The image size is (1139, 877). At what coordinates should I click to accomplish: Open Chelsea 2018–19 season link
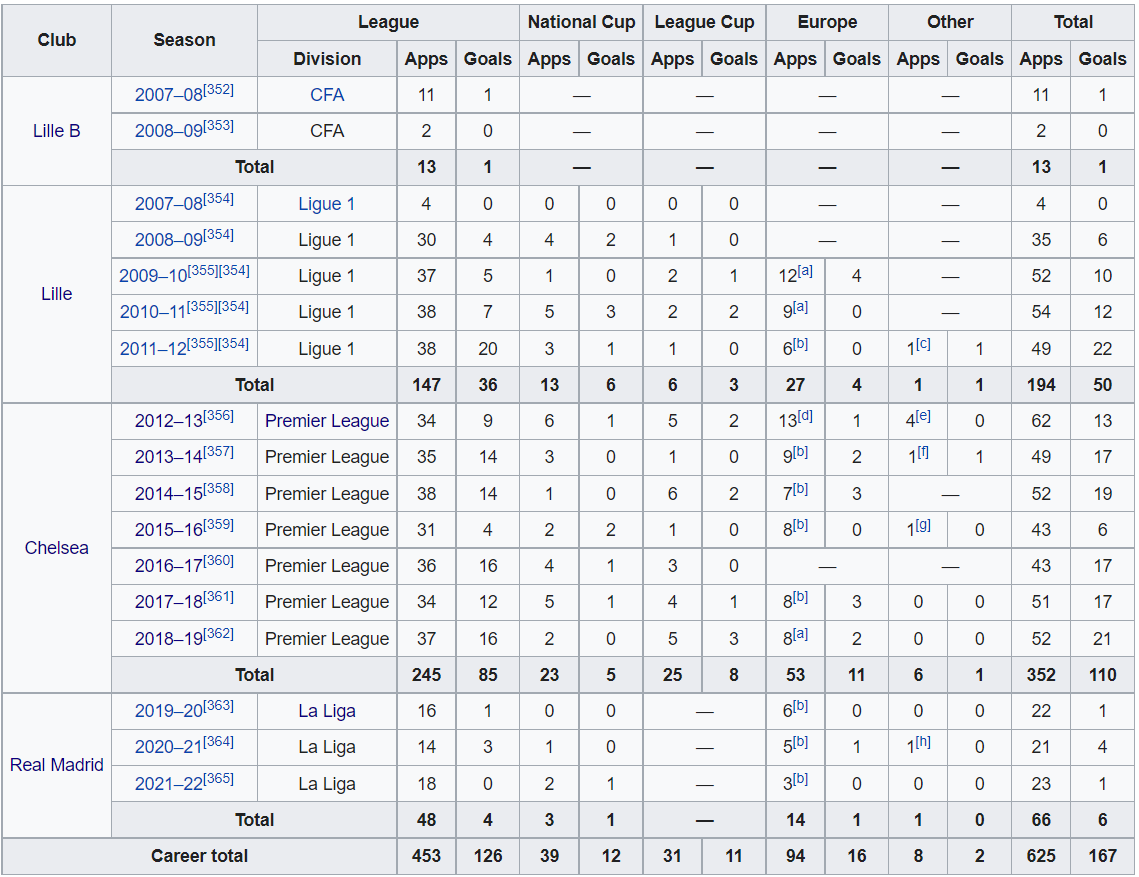169,639
